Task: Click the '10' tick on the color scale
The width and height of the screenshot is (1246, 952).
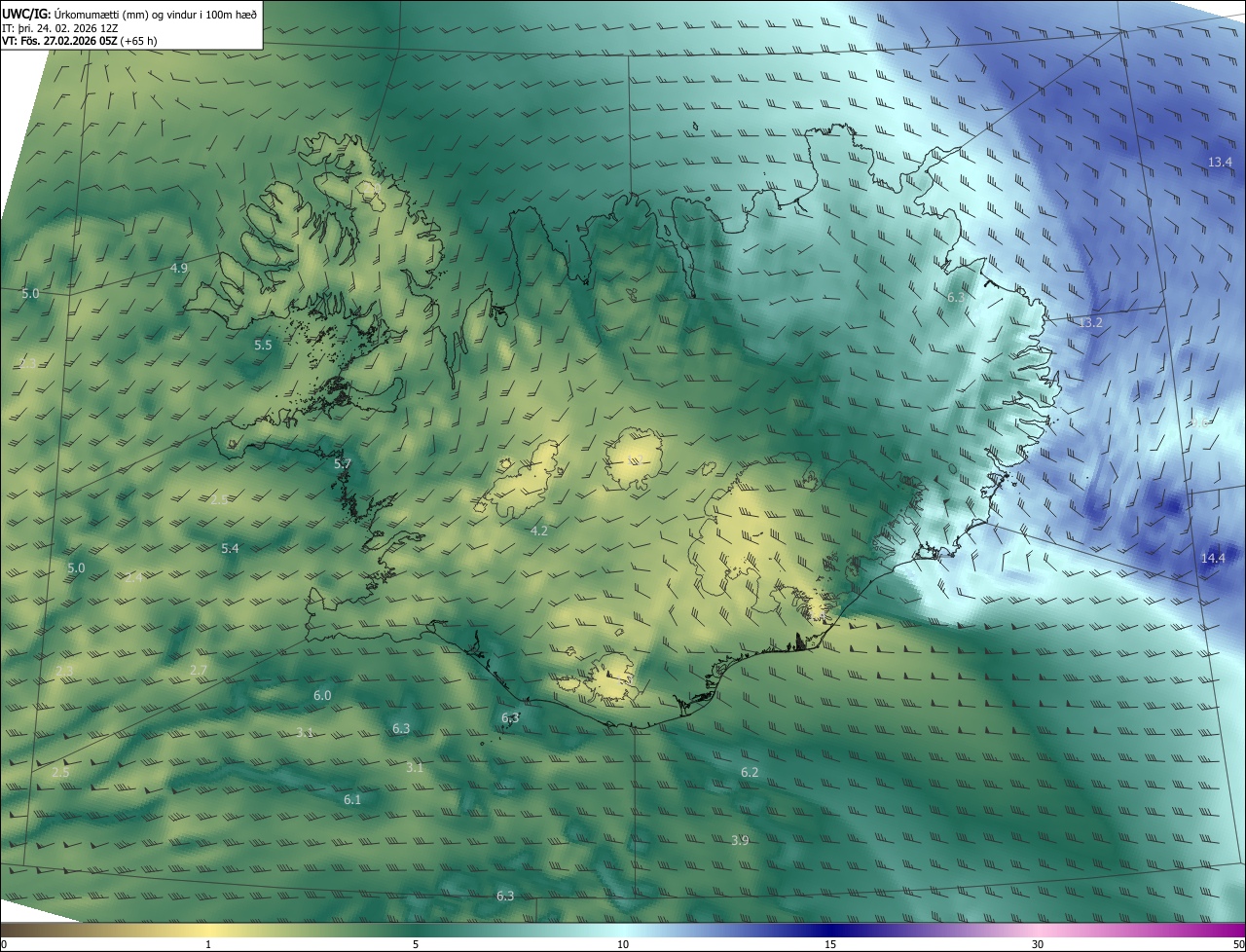Action: coord(623,944)
